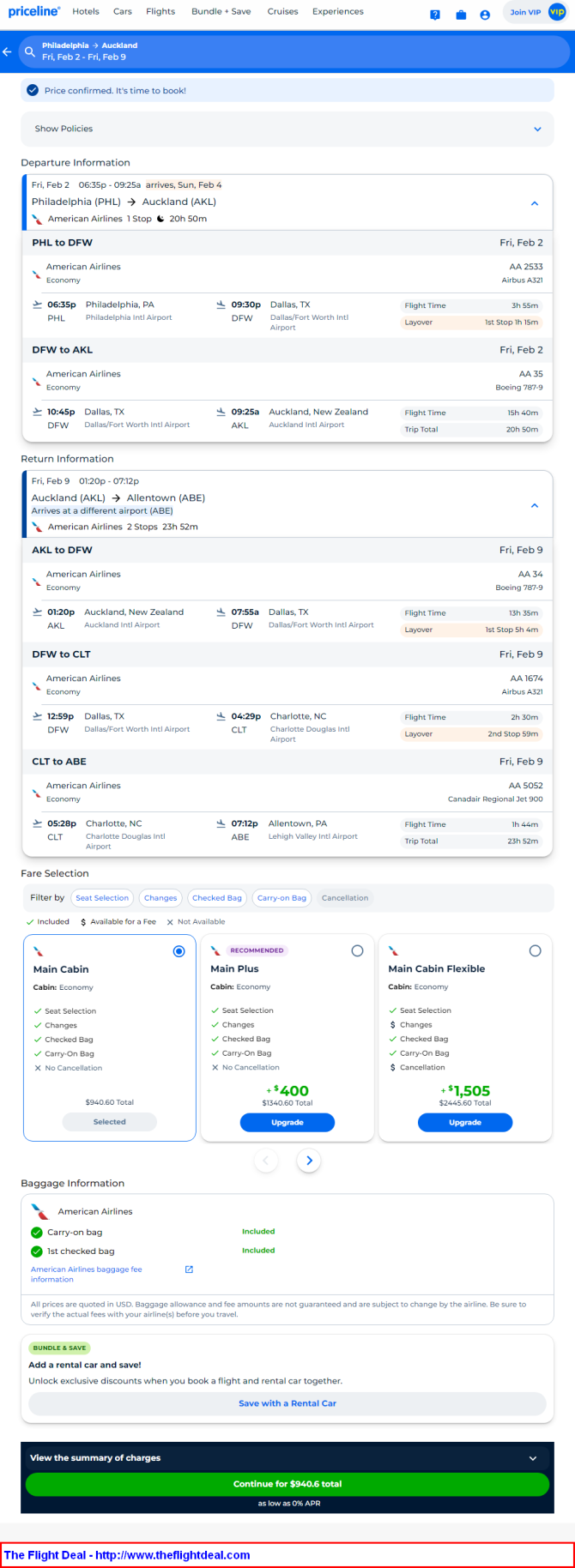Image resolution: width=575 pixels, height=1568 pixels.
Task: Open the Bundle + Save menu item
Action: coord(221,11)
